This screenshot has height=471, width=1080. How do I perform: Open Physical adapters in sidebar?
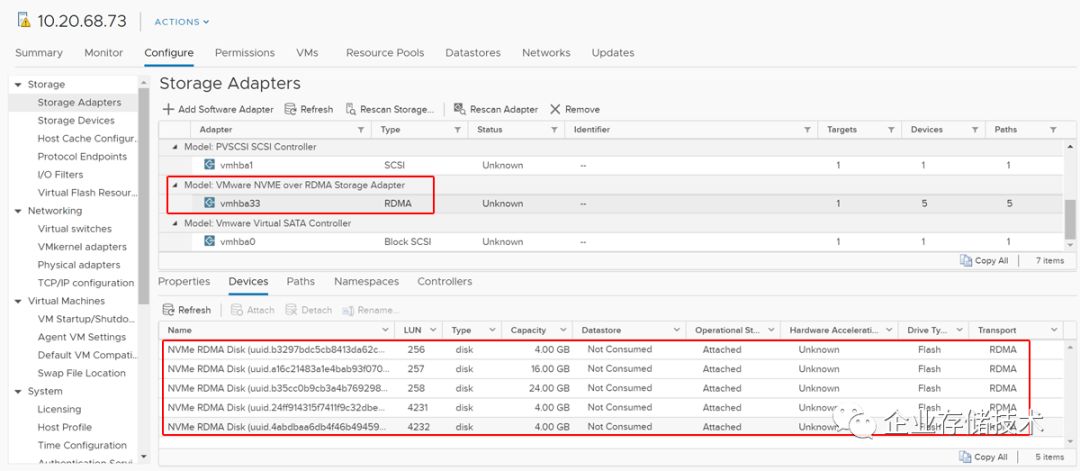[x=79, y=265]
